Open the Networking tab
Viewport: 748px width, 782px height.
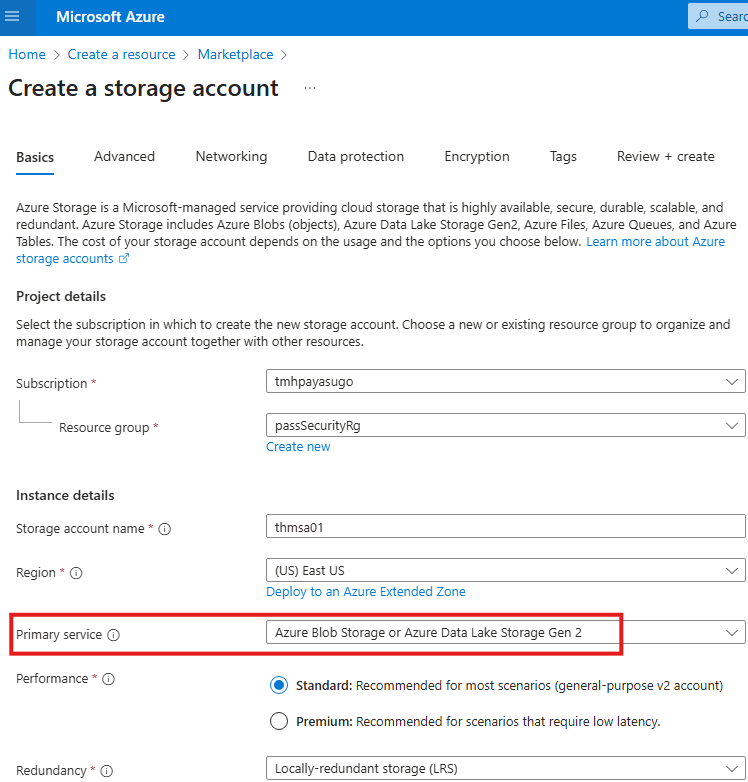pyautogui.click(x=231, y=157)
